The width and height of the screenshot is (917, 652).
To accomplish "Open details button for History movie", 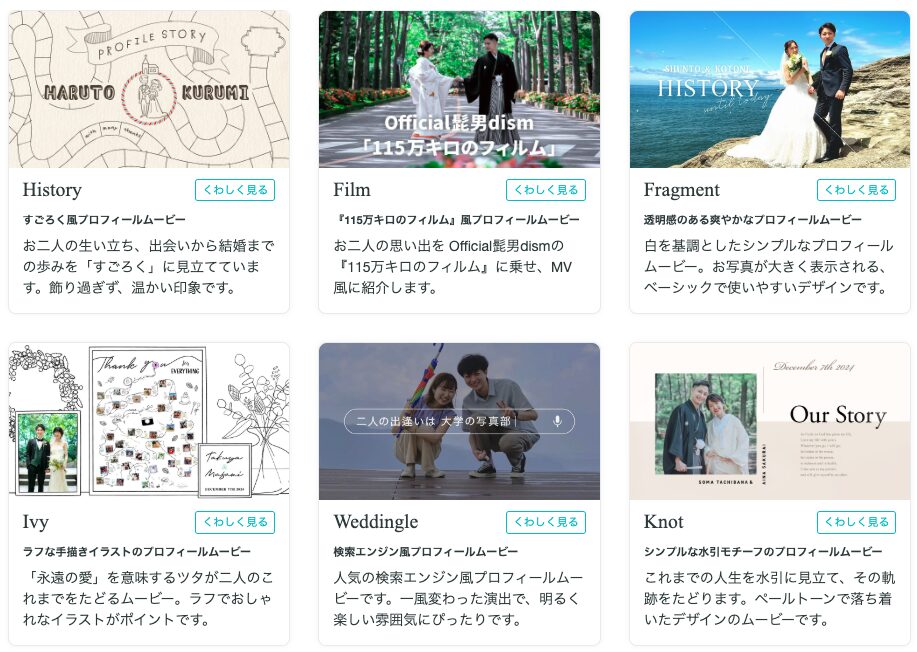I will pos(235,190).
